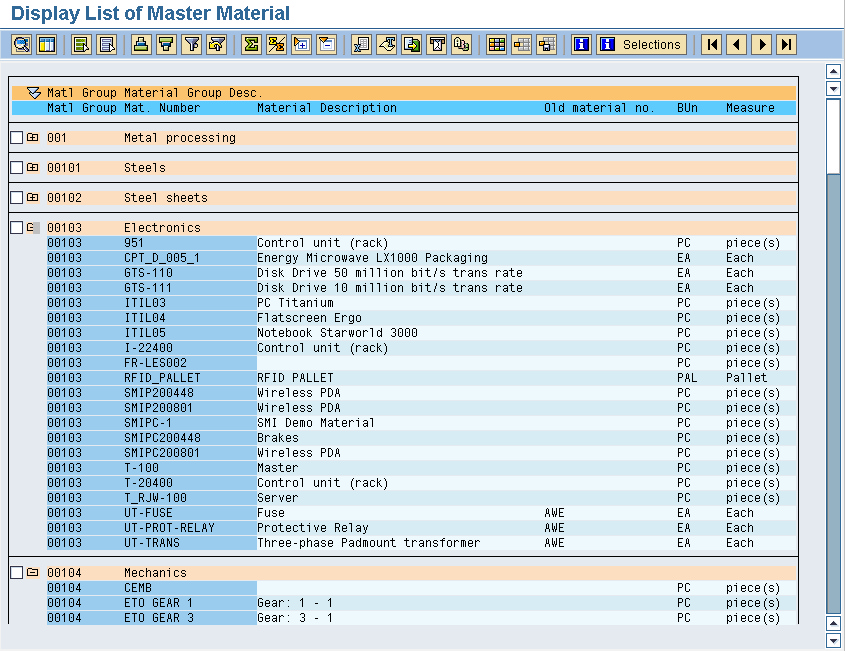Tick the checkbox for group 00104 Mechanics
This screenshot has width=845, height=651.
pos(17,572)
